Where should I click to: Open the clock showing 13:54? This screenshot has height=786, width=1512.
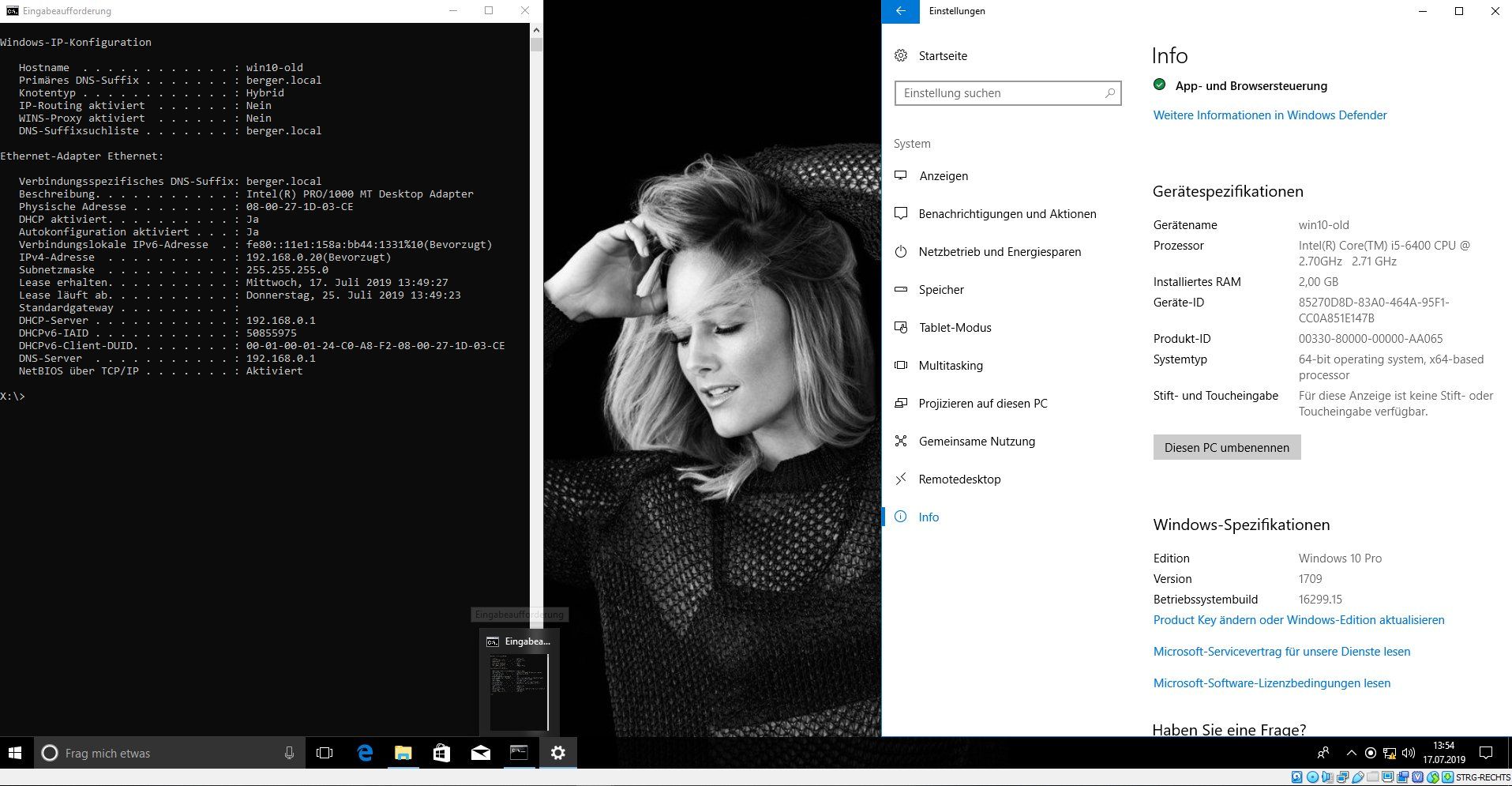[1444, 753]
